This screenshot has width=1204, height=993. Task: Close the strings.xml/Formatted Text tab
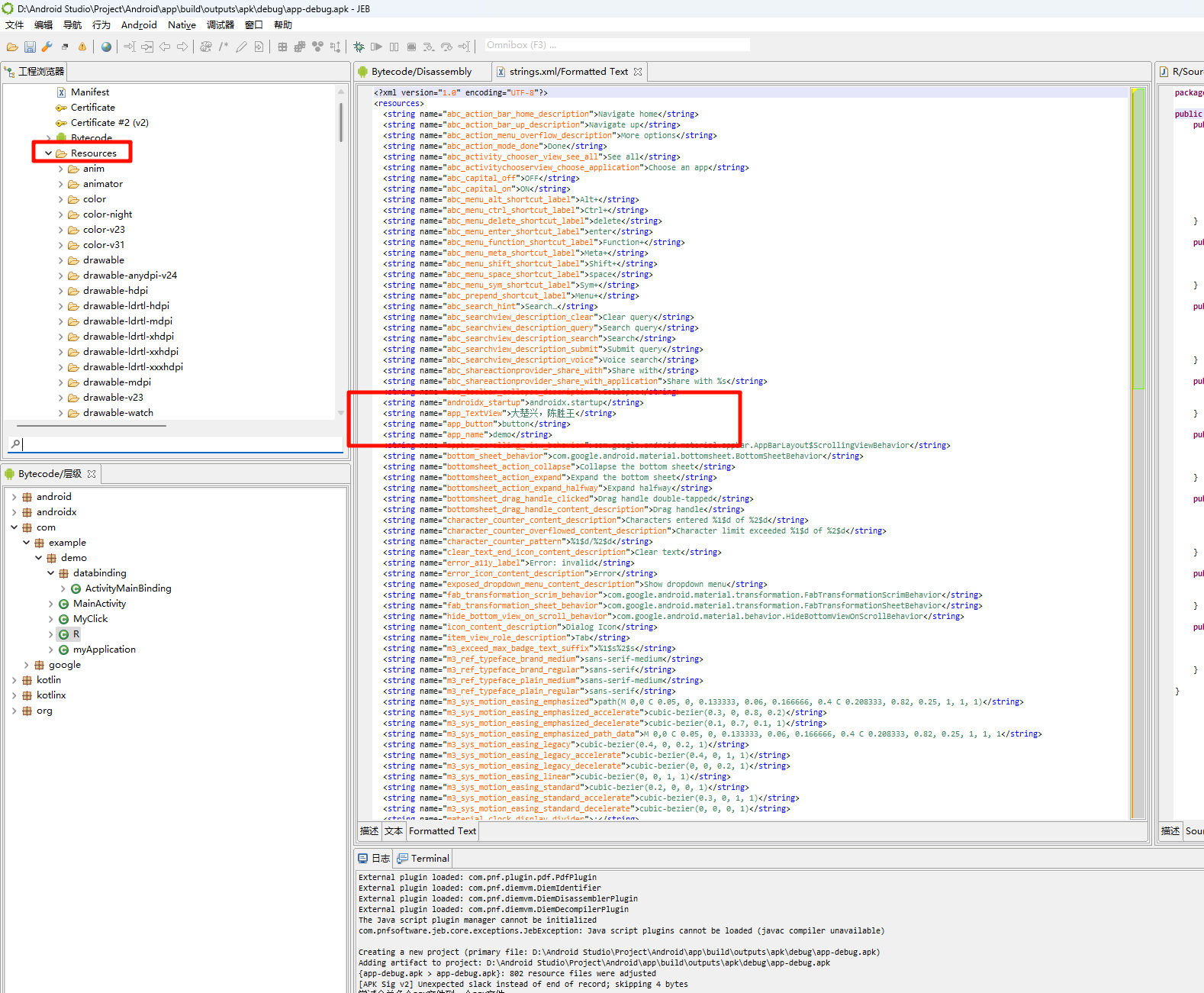638,72
